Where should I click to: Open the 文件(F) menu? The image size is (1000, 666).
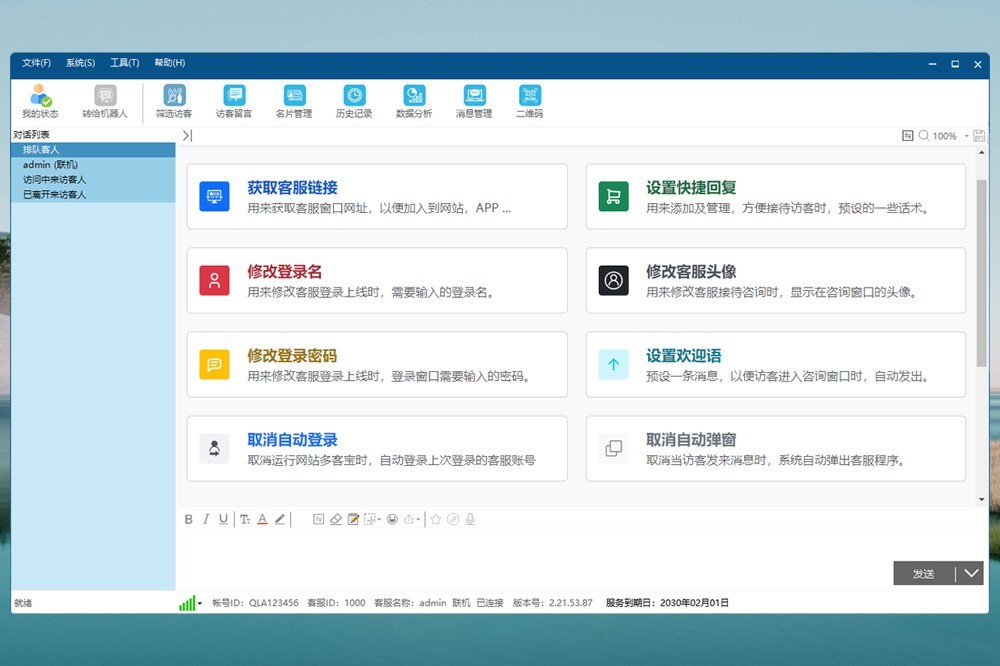coord(37,63)
